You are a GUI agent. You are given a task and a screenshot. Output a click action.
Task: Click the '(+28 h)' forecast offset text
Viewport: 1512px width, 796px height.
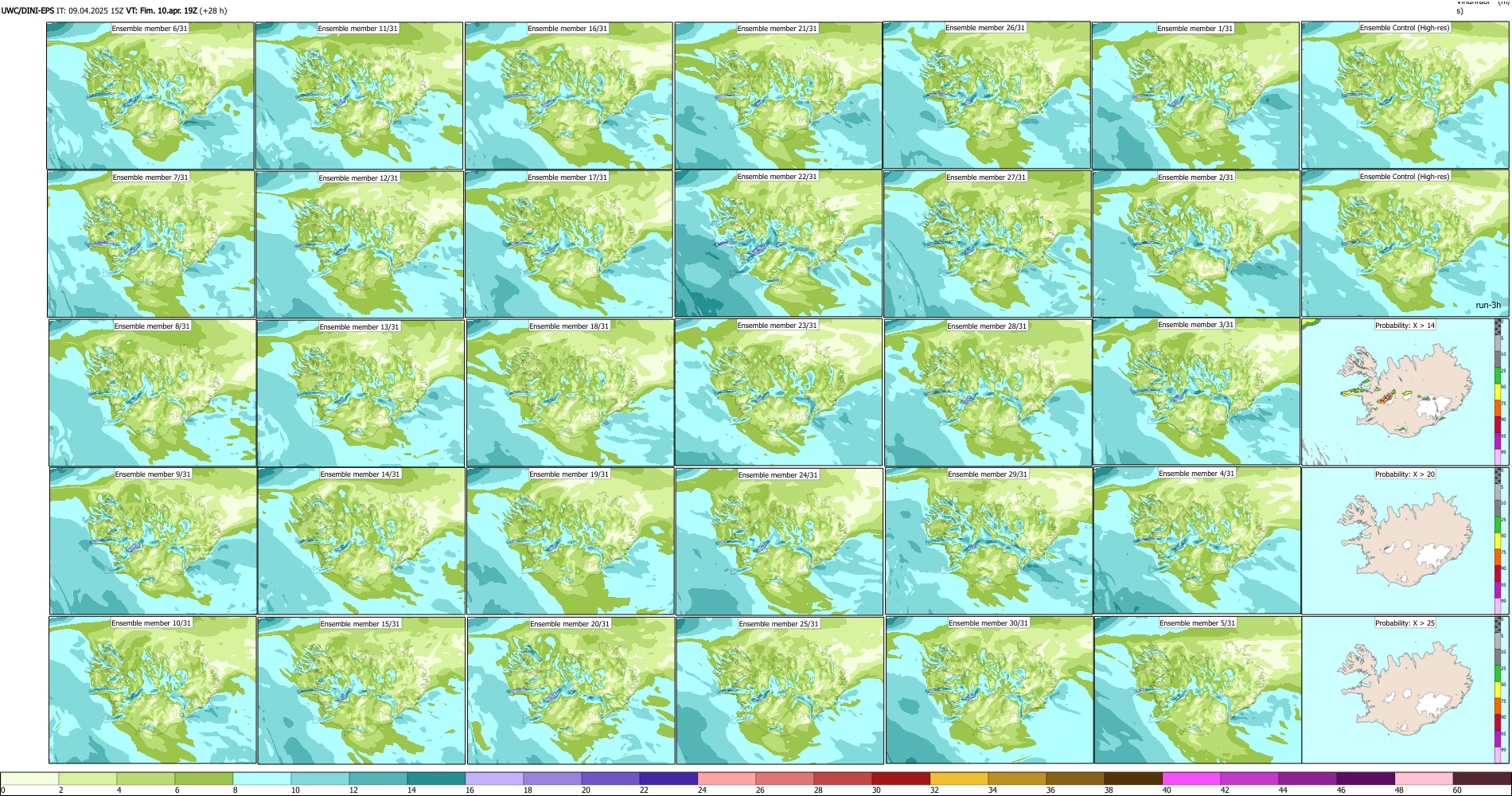213,11
